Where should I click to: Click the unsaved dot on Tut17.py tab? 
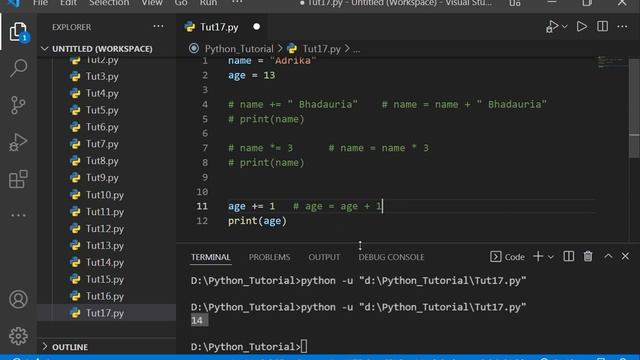(256, 27)
